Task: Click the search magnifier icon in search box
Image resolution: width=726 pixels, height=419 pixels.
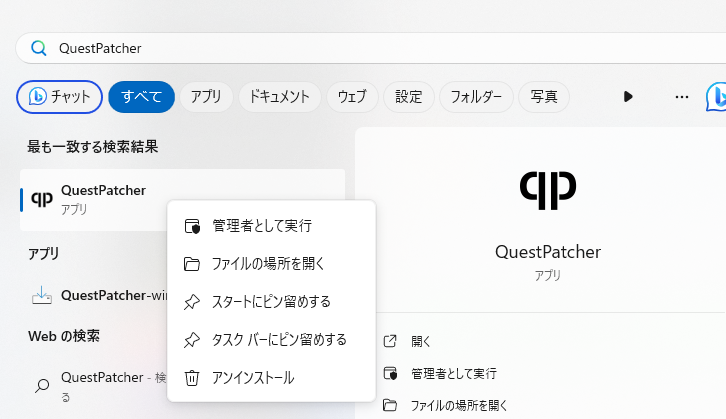Action: [x=38, y=48]
